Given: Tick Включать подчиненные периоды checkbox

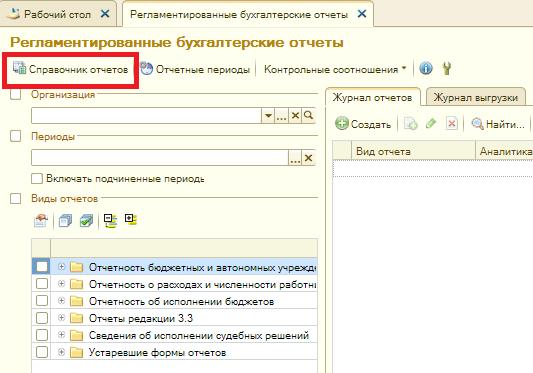Looking at the screenshot, I should [37, 179].
